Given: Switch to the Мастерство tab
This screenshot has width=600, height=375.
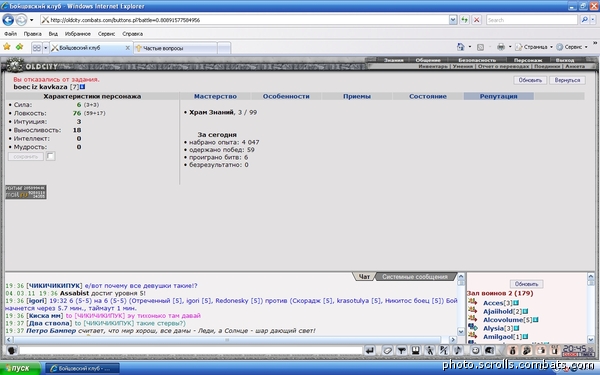Looking at the screenshot, I should pos(215,96).
